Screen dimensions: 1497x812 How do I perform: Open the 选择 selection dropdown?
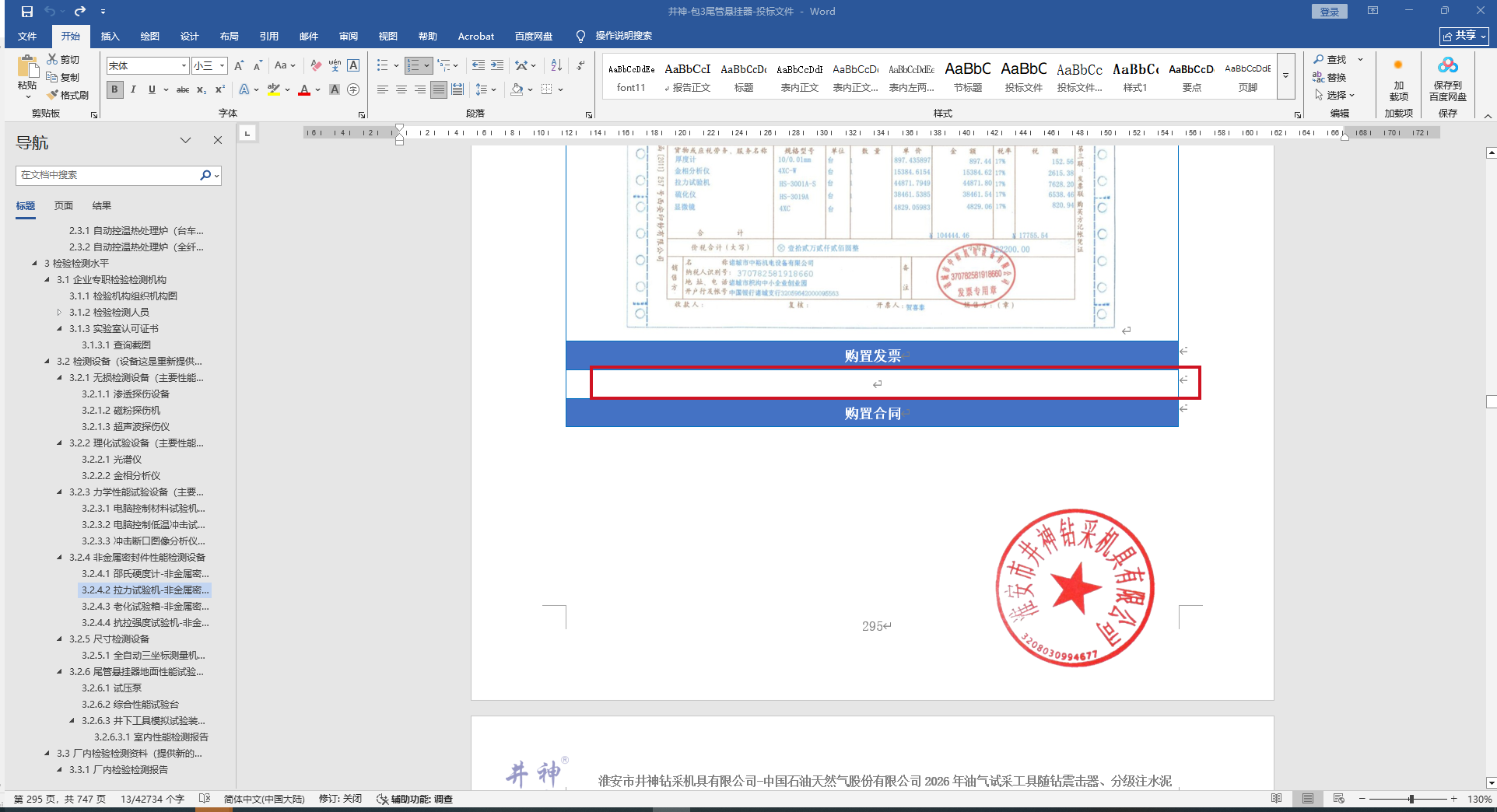pos(1335,95)
